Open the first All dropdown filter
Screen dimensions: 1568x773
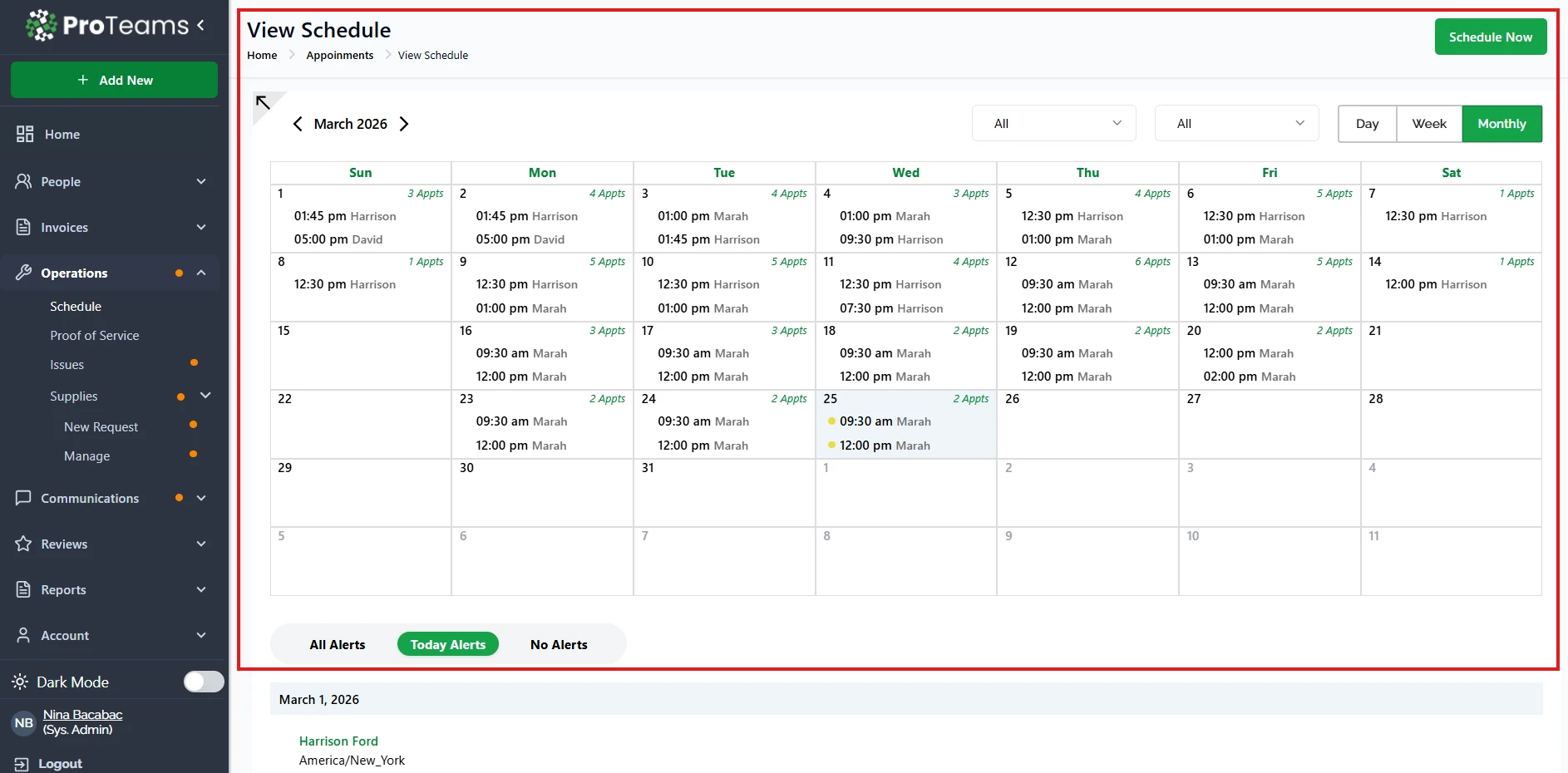point(1053,124)
